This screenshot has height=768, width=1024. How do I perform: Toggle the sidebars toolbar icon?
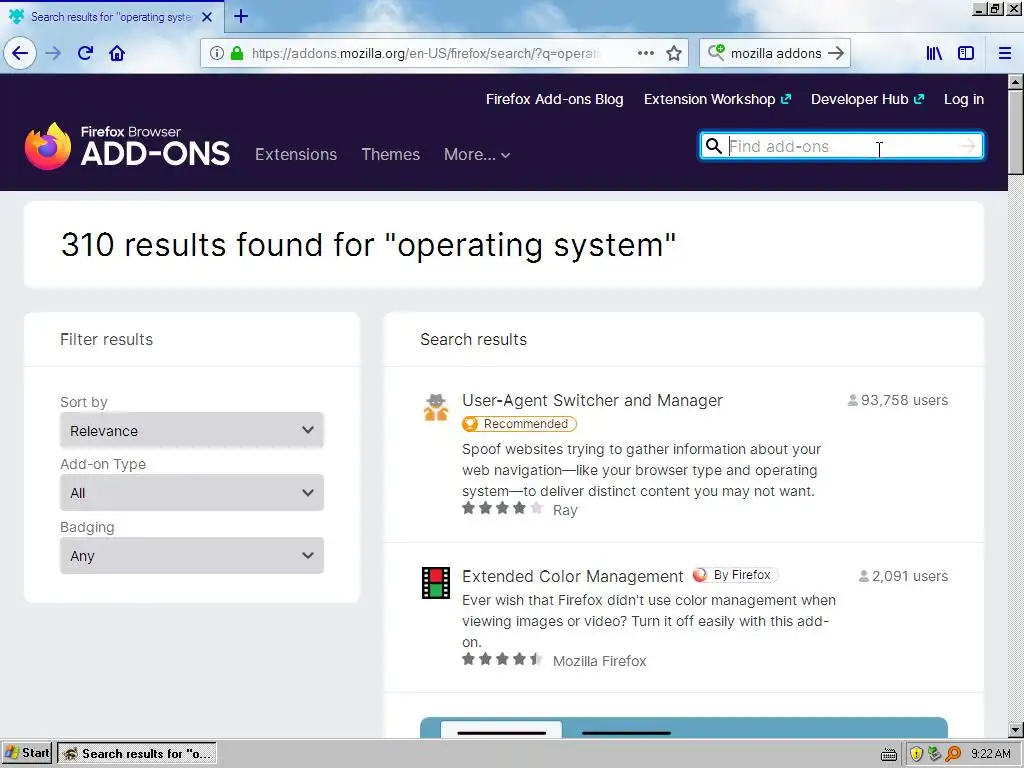click(x=966, y=53)
